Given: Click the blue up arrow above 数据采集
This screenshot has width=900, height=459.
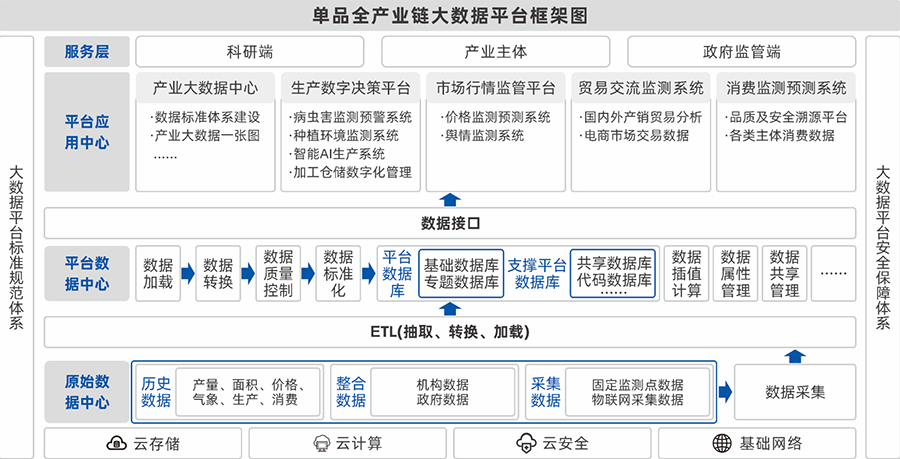Looking at the screenshot, I should [x=794, y=355].
